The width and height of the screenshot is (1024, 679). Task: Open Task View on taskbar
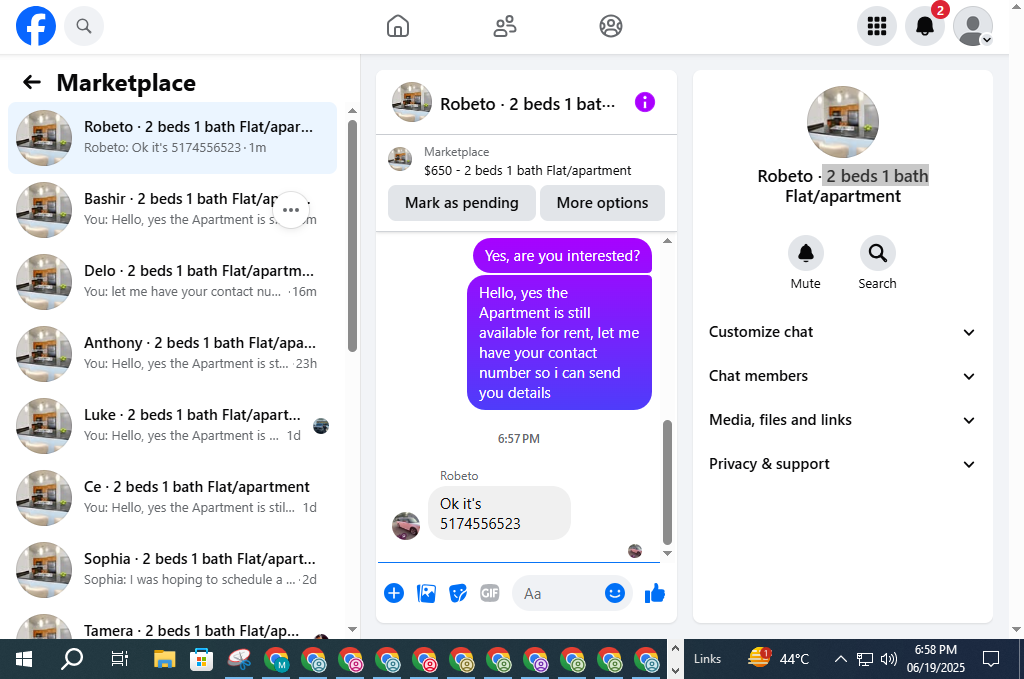click(120, 659)
